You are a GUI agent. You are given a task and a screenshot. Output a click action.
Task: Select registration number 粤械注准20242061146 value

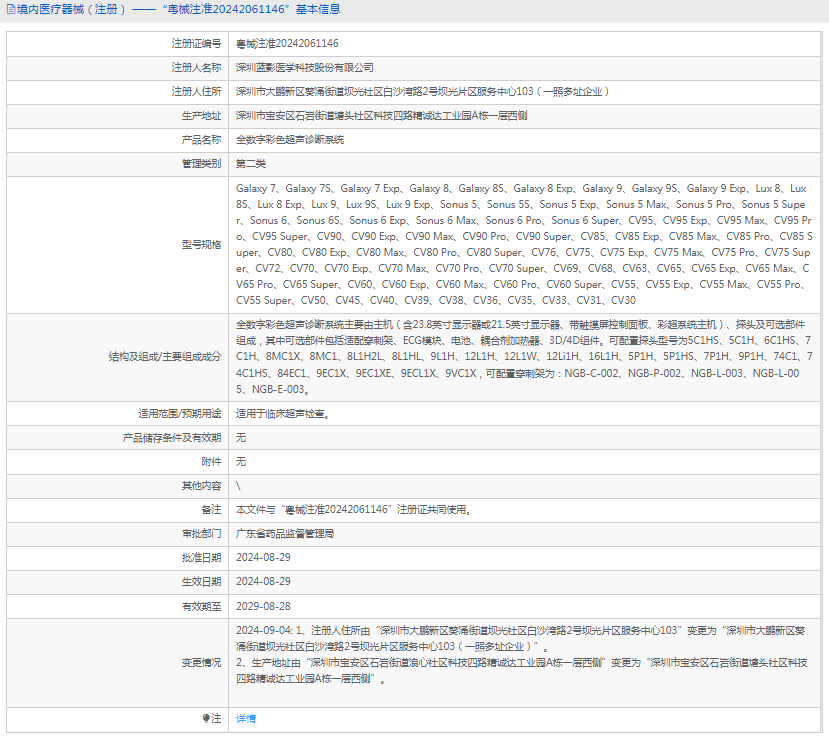click(287, 43)
